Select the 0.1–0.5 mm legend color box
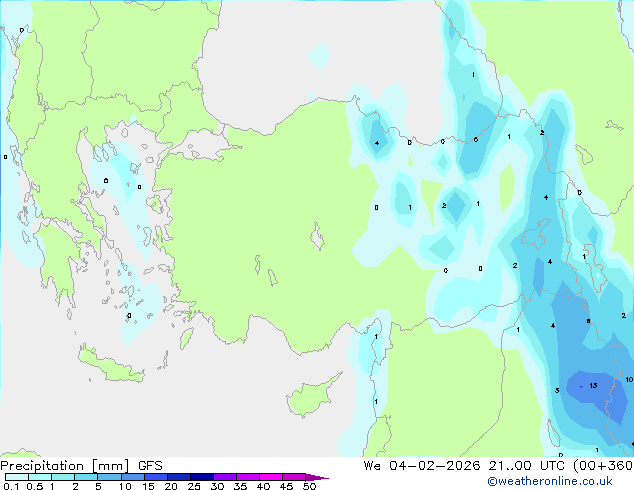This screenshot has width=634, height=490. (x=17, y=477)
